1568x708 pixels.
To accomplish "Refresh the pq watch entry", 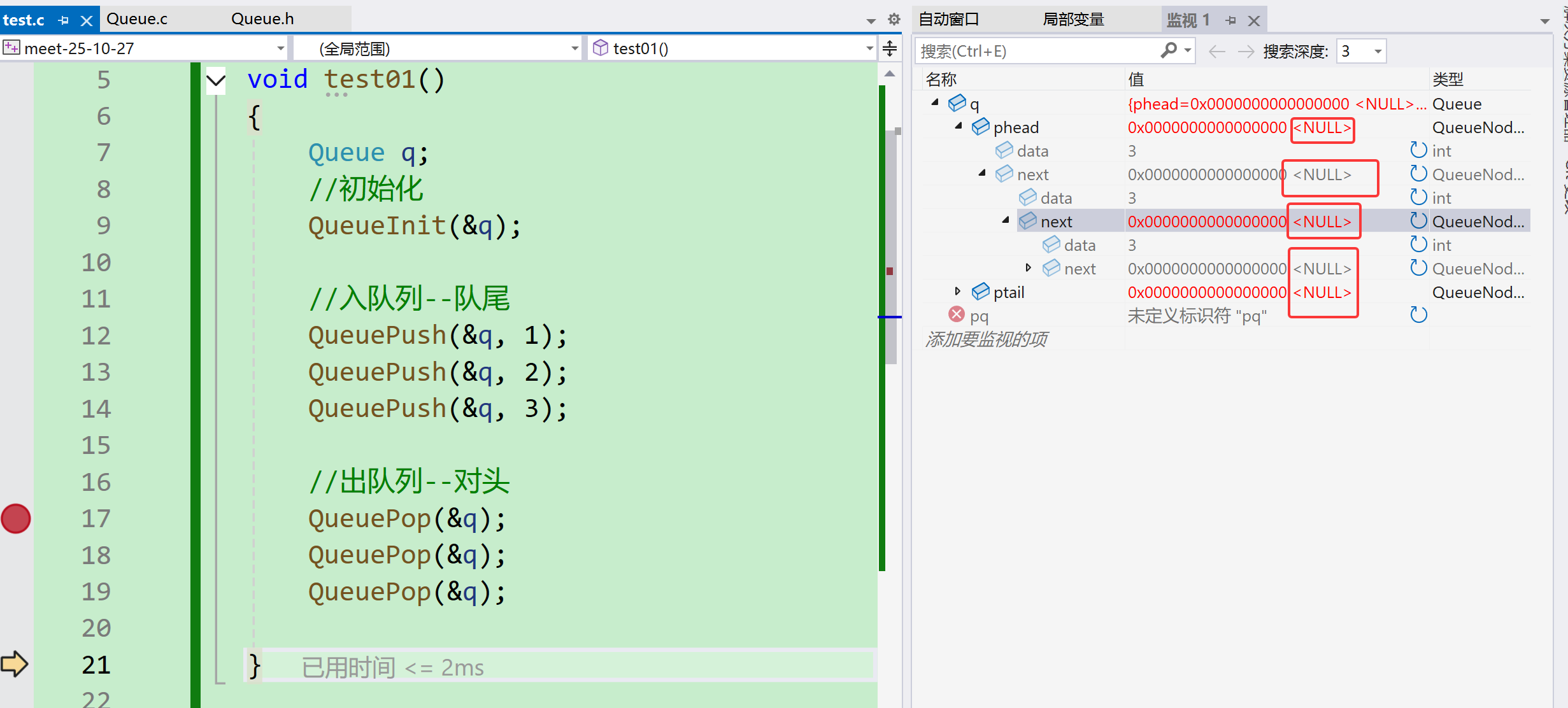I will pos(1418,315).
